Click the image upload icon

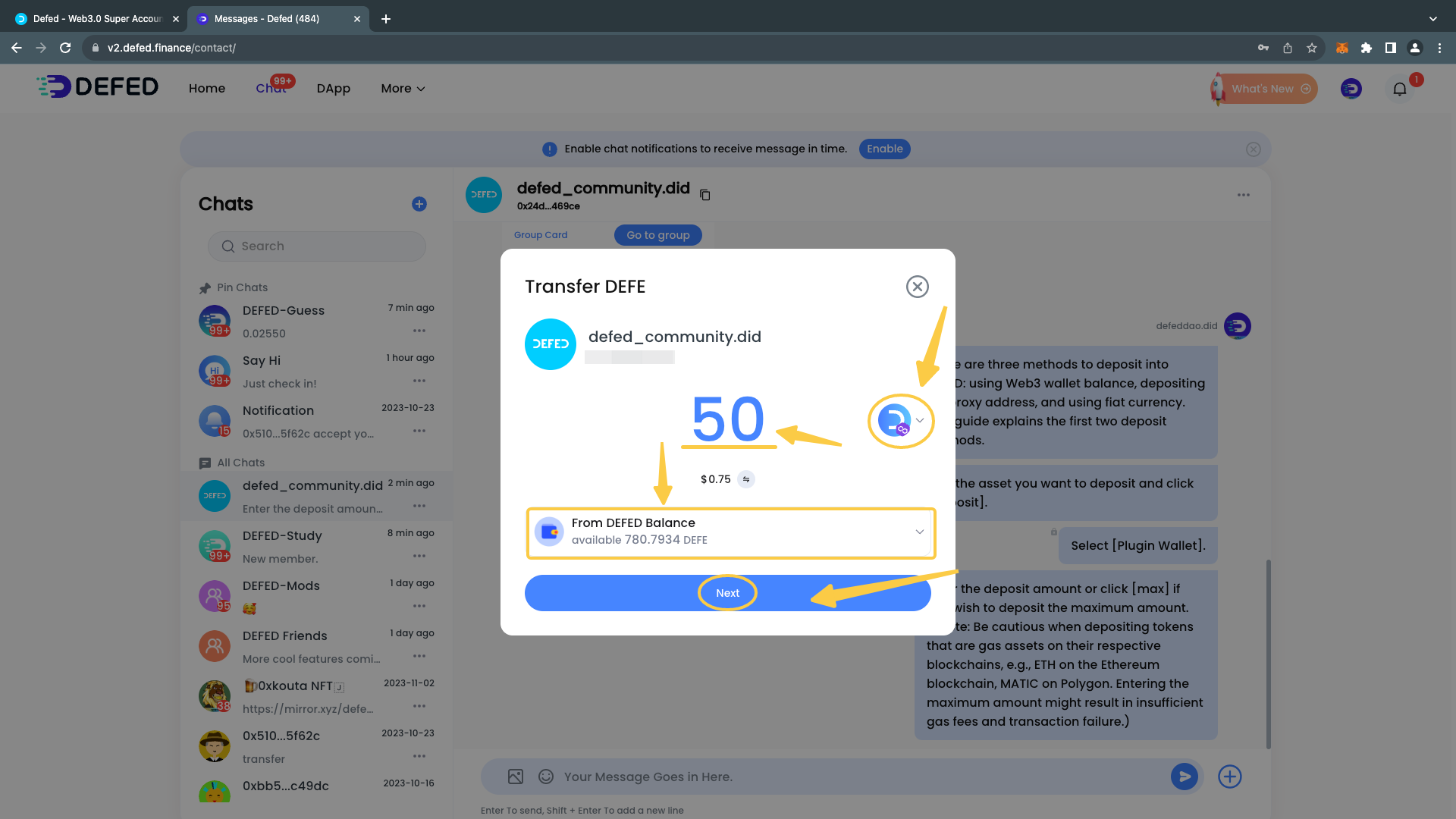coord(516,777)
